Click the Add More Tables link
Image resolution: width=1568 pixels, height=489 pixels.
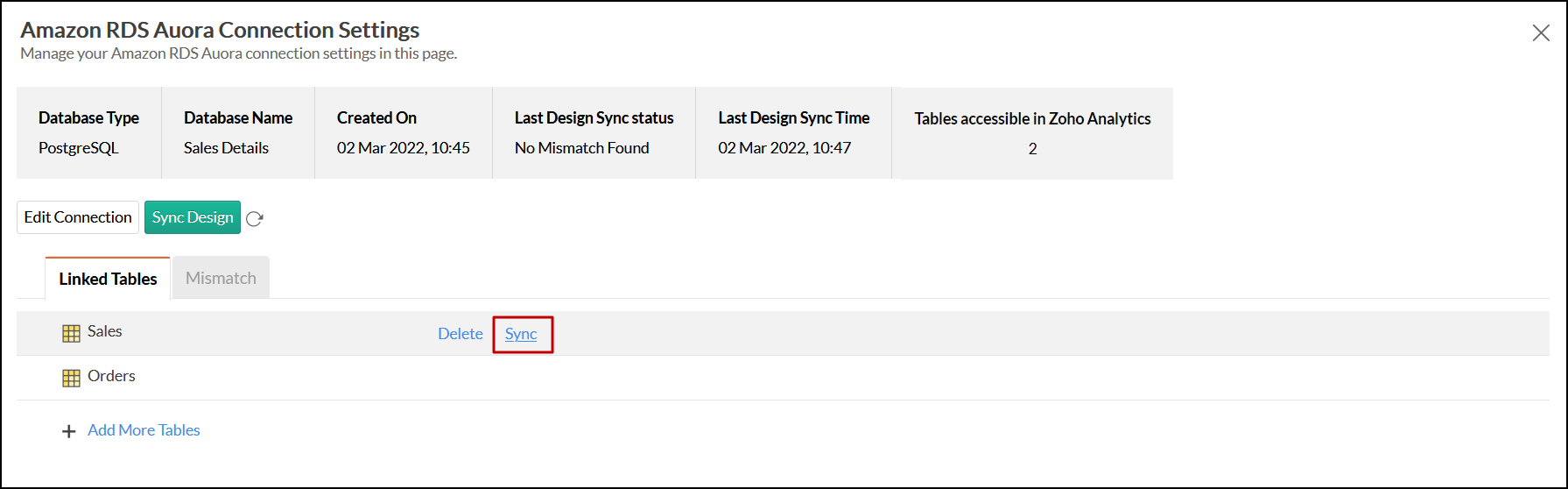point(144,430)
